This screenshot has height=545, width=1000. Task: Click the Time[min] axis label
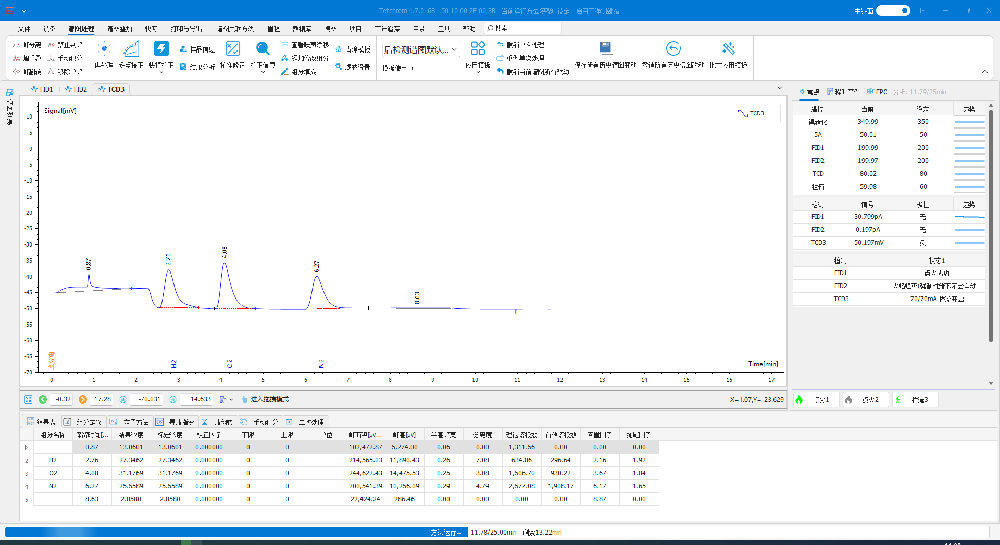[x=763, y=364]
